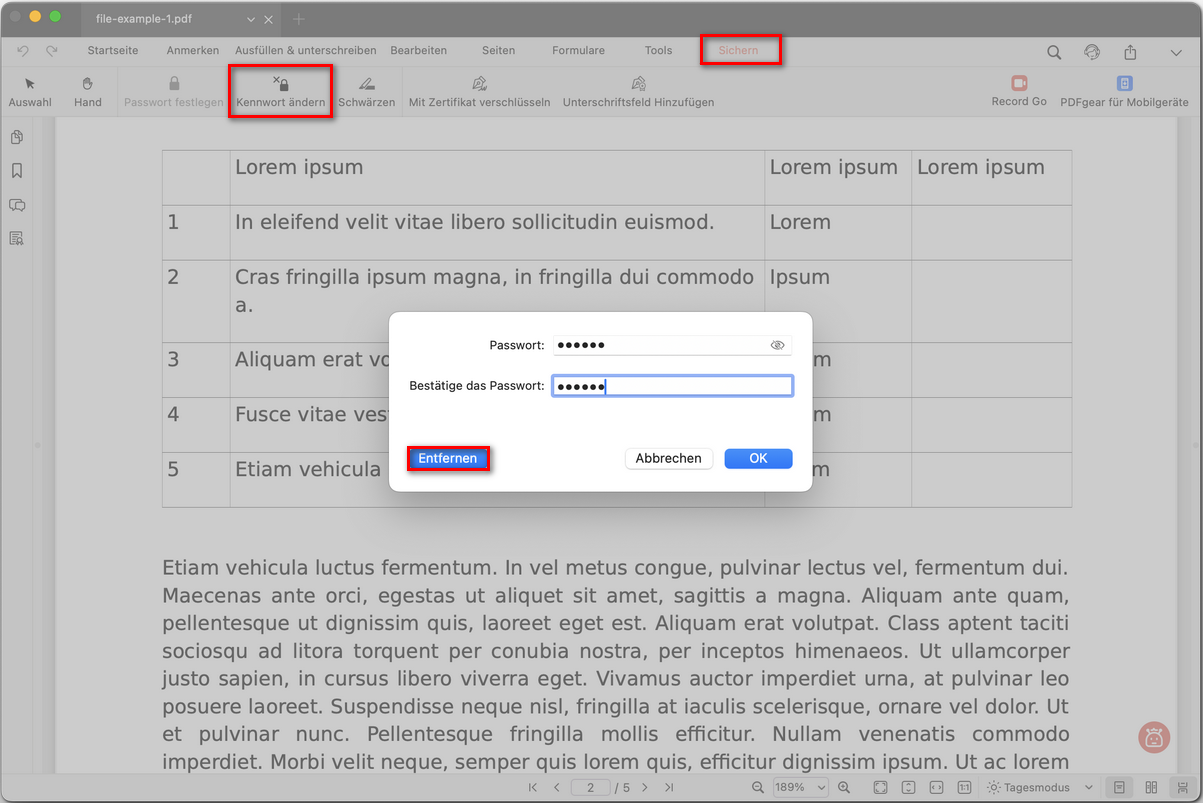This screenshot has width=1203, height=803.
Task: Open the zoom percentage dropdown
Action: click(x=800, y=787)
